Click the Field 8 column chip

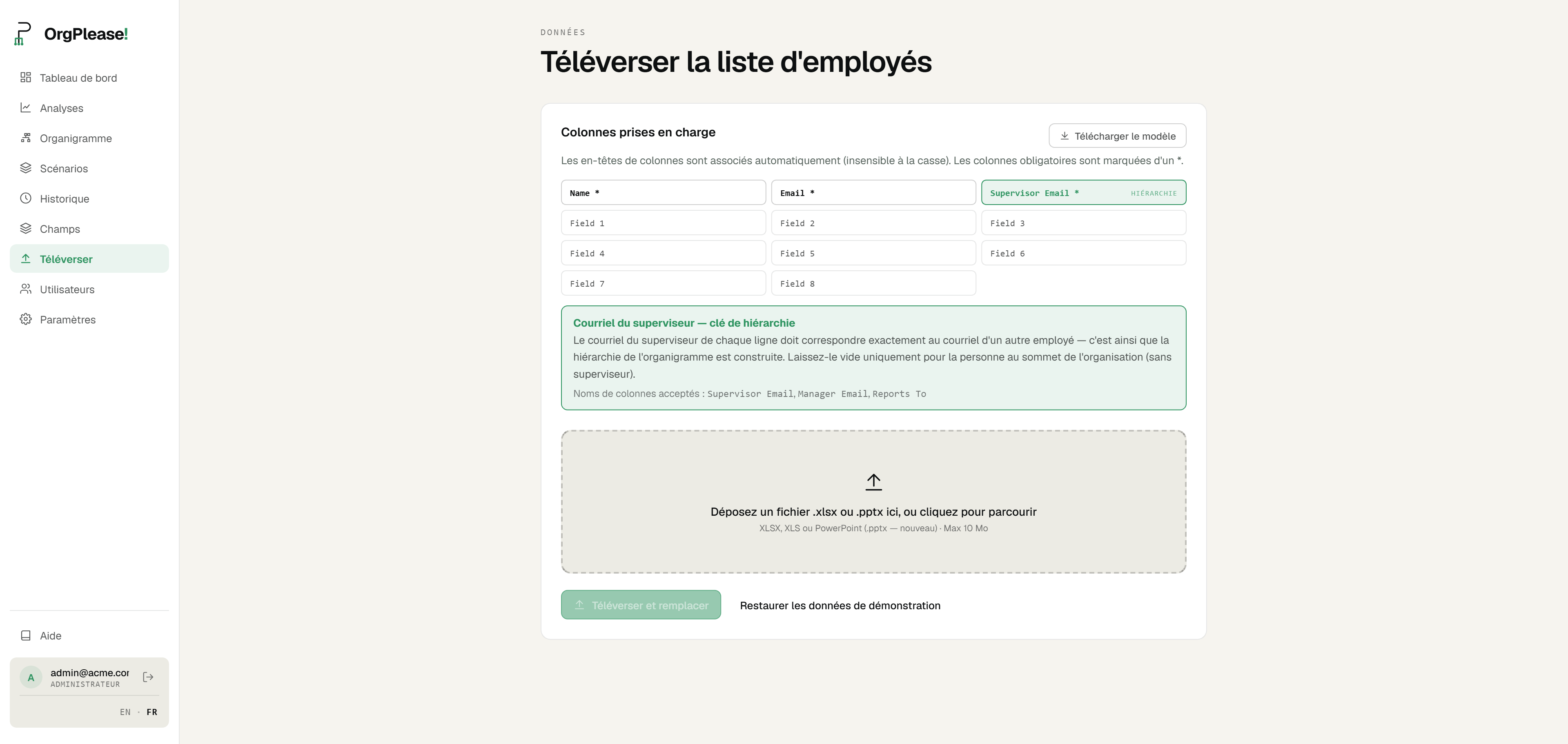[x=873, y=283]
